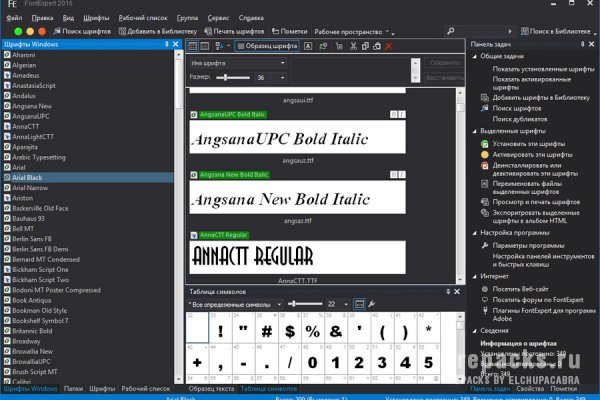
Task: Open Поиск шрифтов in the top toolbar
Action: tap(82, 31)
